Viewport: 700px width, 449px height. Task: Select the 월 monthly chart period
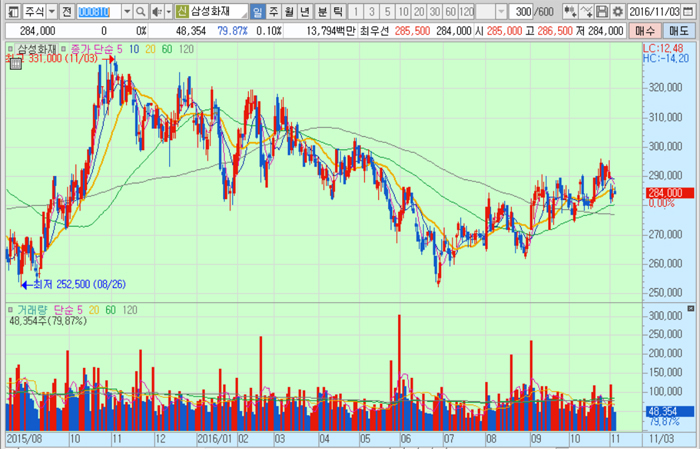(290, 11)
